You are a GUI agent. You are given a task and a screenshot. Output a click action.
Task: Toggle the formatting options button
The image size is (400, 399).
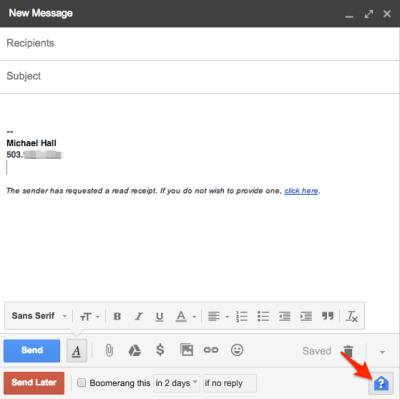[x=77, y=351]
